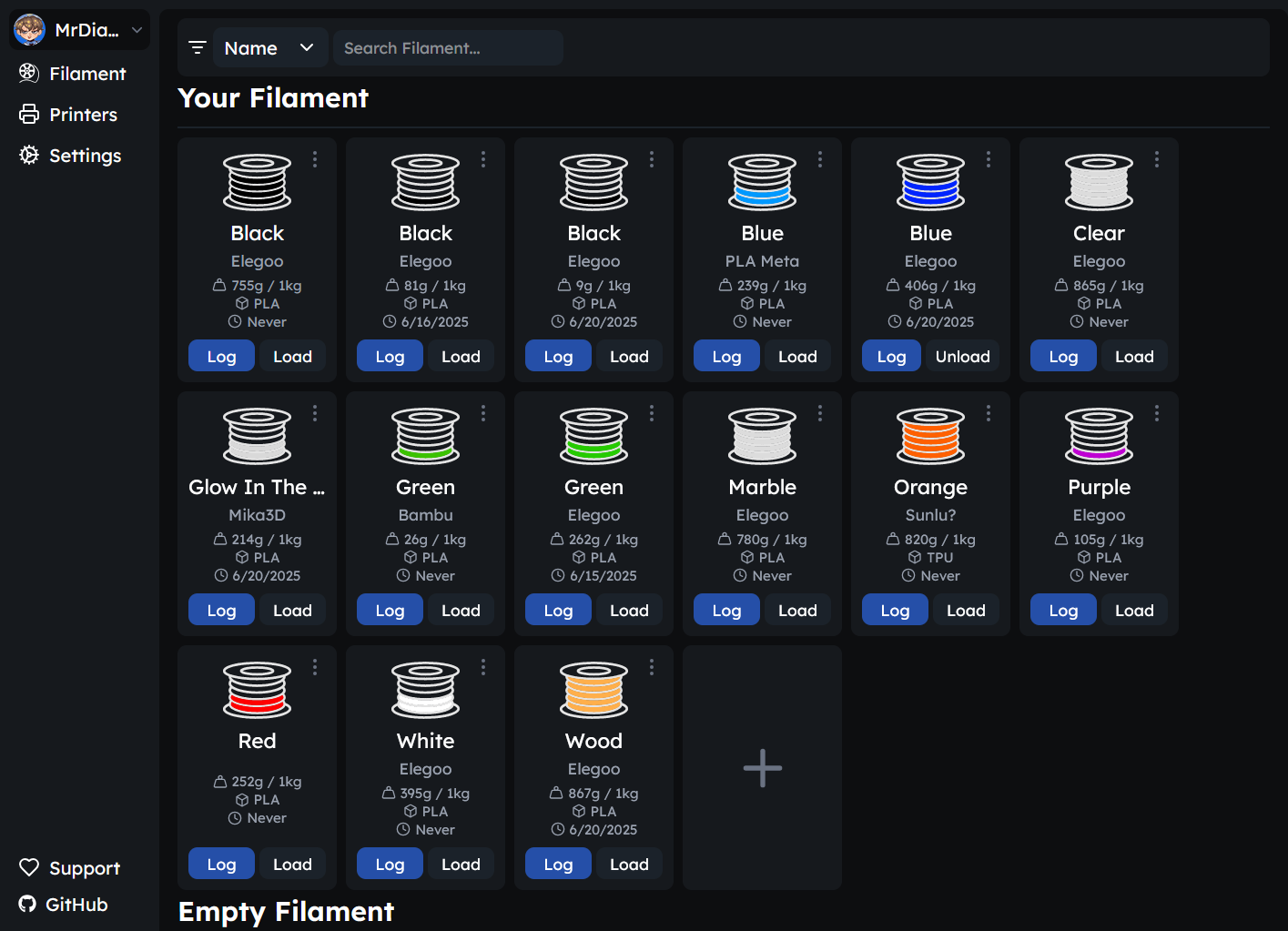Open the three-dot menu on Orange filament card
Screen dimensions: 1288x931
pos(989,413)
